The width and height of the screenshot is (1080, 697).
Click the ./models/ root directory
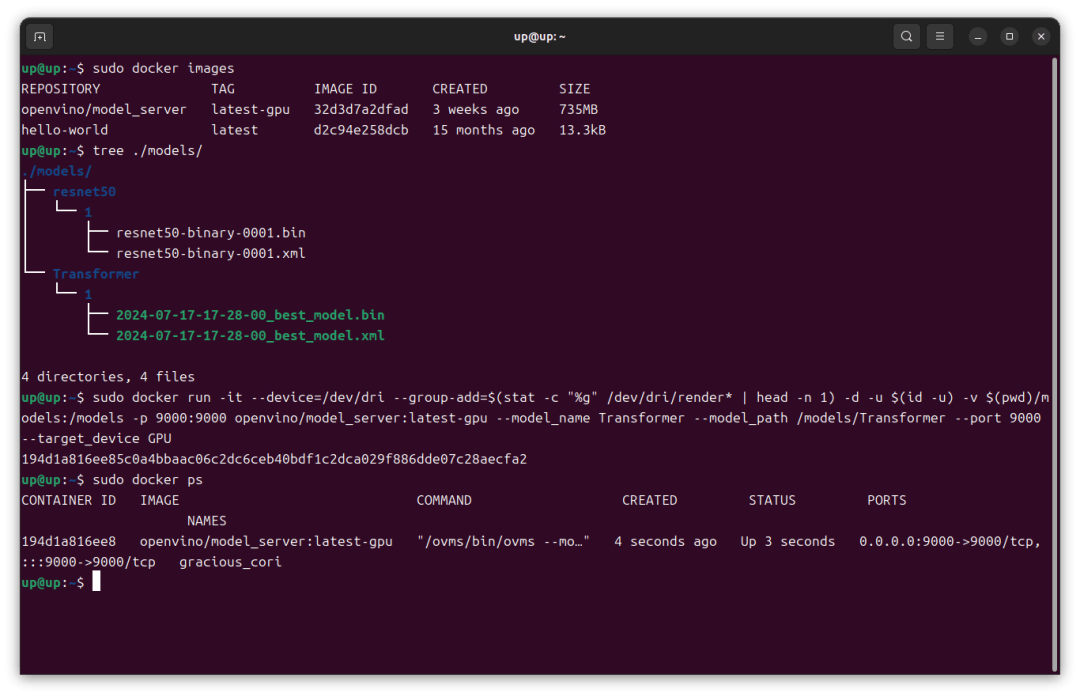[56, 171]
